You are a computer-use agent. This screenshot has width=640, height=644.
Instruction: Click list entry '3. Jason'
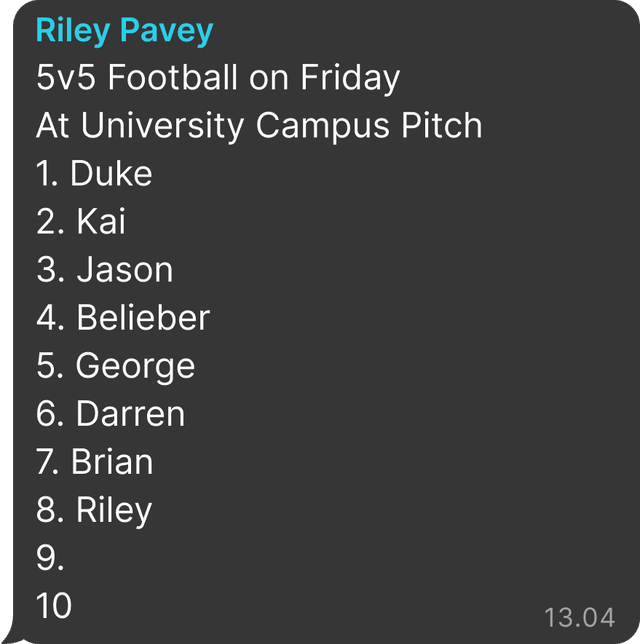(104, 270)
